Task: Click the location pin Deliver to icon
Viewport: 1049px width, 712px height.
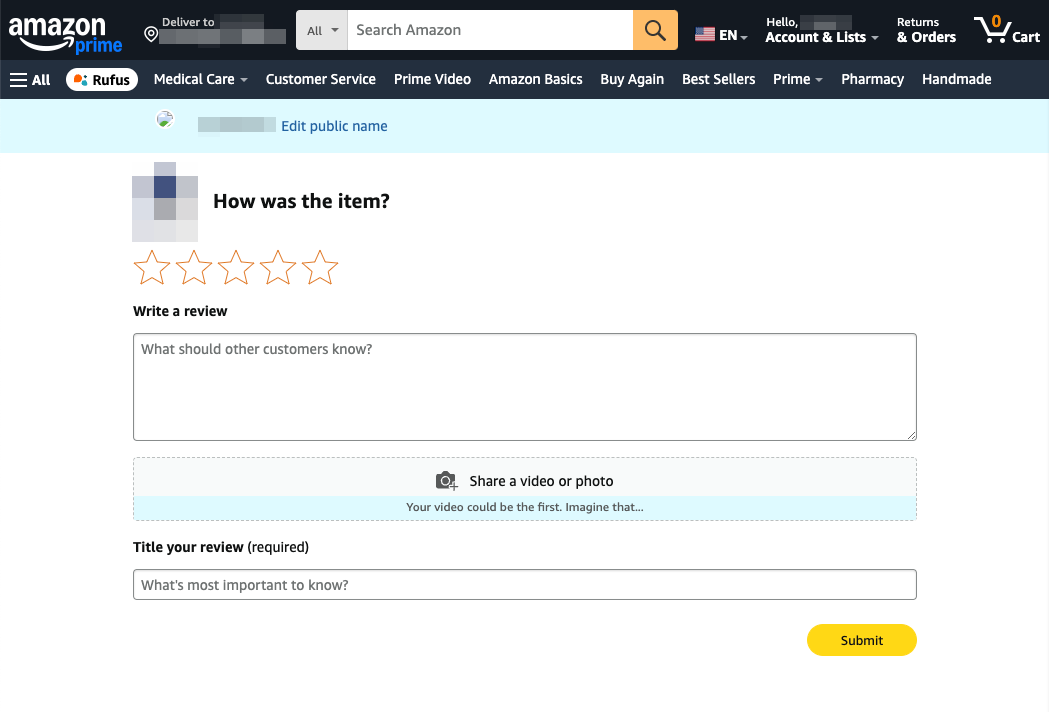Action: click(x=151, y=34)
